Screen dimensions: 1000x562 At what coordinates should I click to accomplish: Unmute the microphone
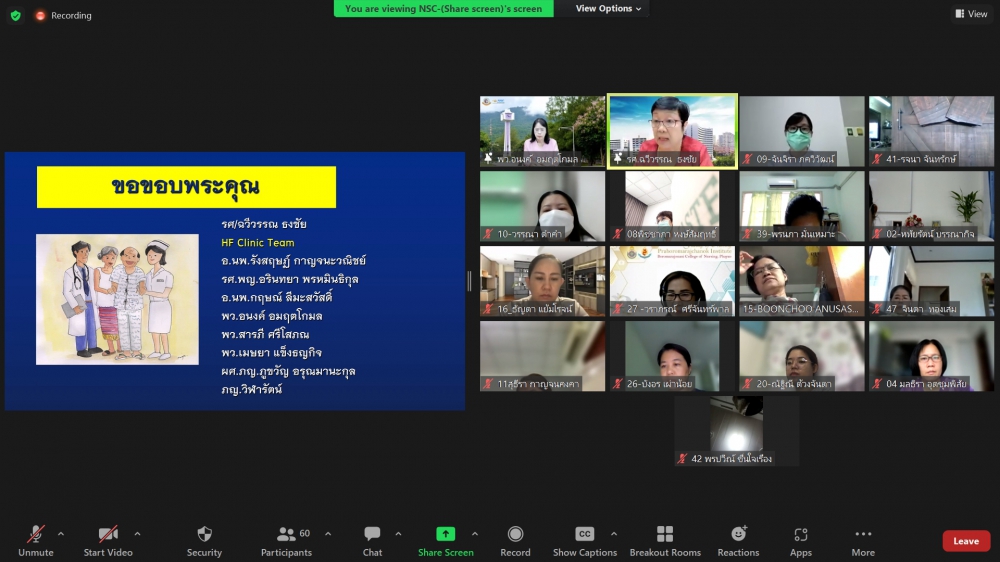(36, 535)
